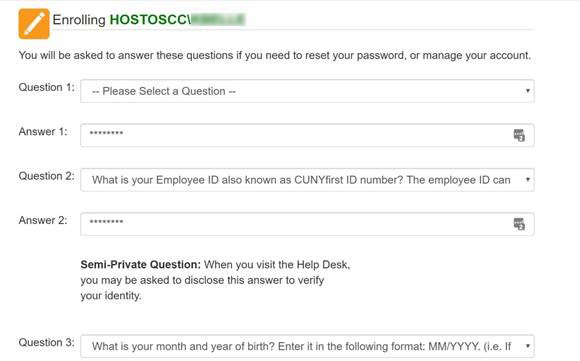Click the 'Question 1:' label
The width and height of the screenshot is (580, 361).
click(47, 87)
